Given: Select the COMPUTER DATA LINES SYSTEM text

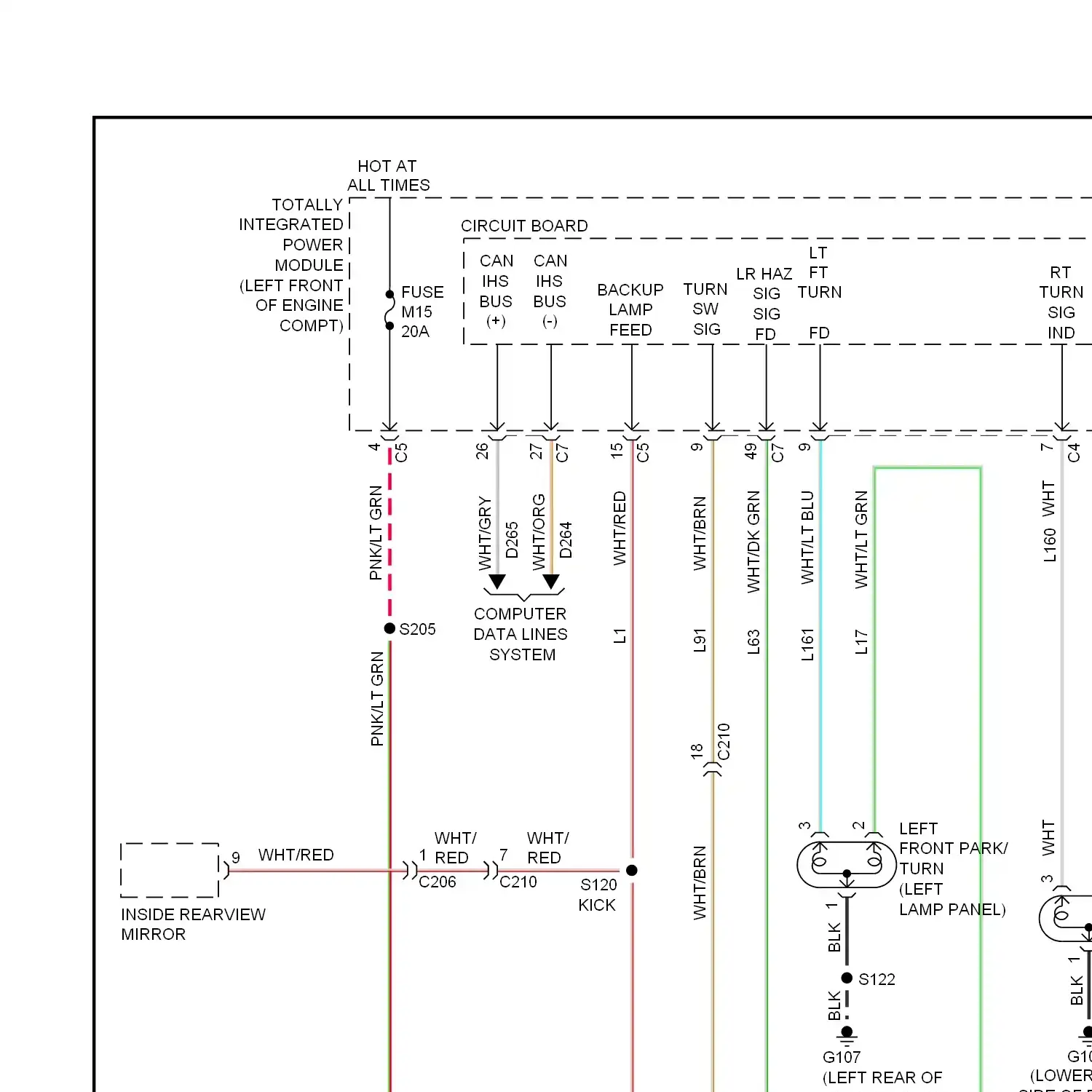Looking at the screenshot, I should [521, 634].
